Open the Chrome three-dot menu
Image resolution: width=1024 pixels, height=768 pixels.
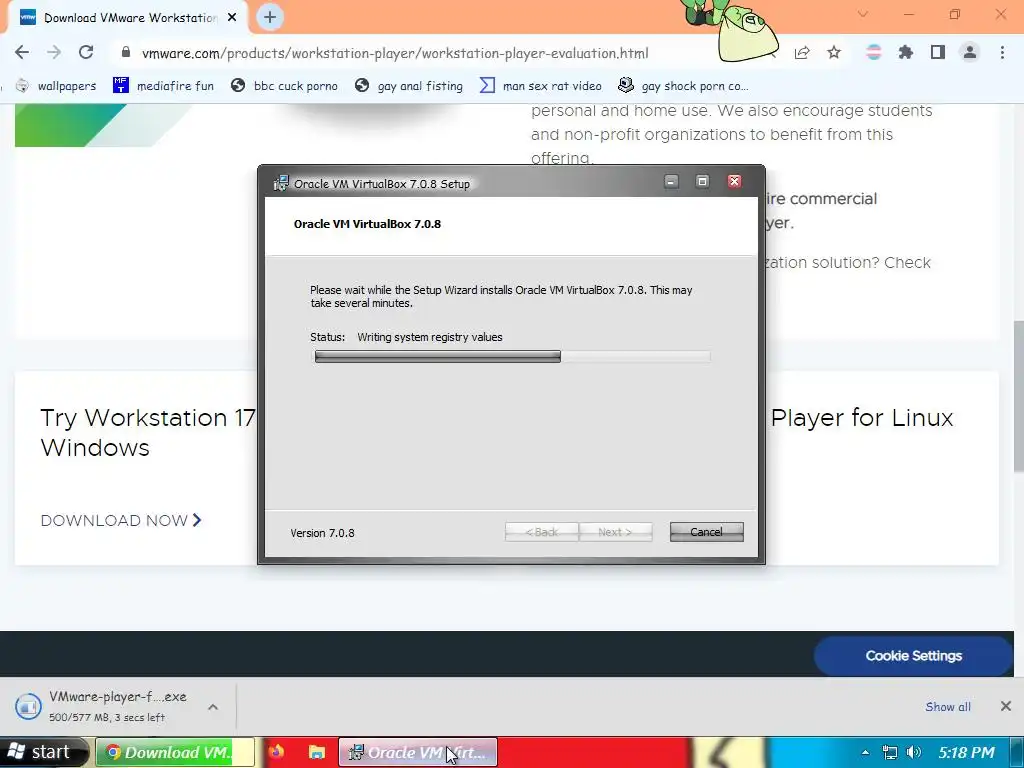tap(1002, 52)
